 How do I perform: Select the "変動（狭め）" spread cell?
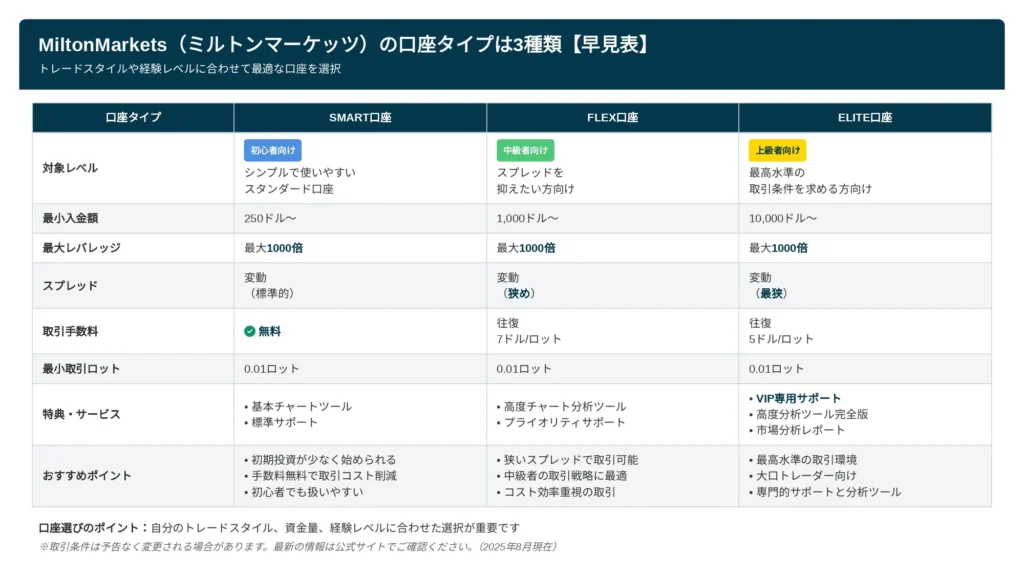[x=613, y=285]
